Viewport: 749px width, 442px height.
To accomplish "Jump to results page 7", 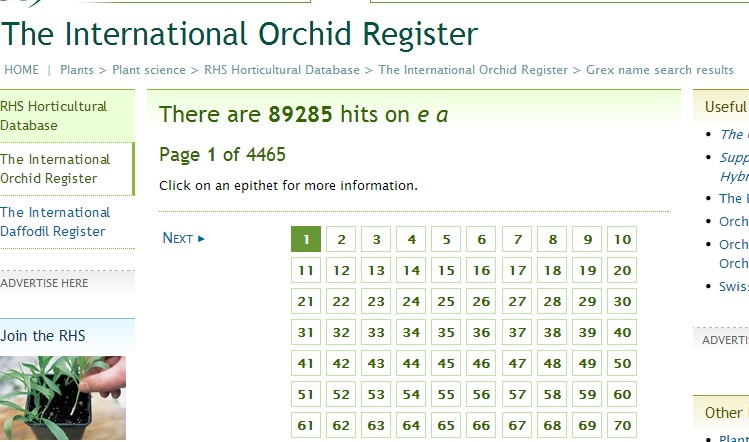I will click(x=517, y=239).
